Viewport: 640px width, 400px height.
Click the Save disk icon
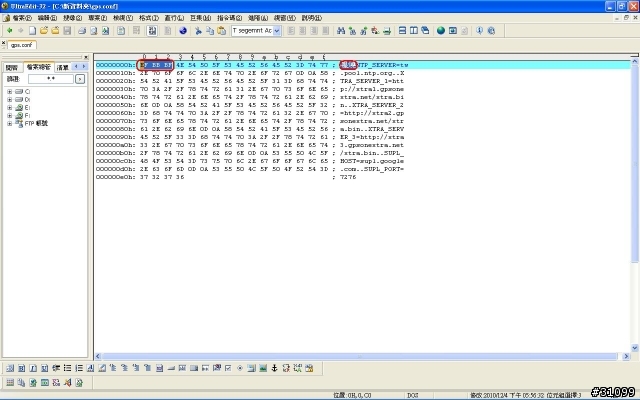(67, 31)
